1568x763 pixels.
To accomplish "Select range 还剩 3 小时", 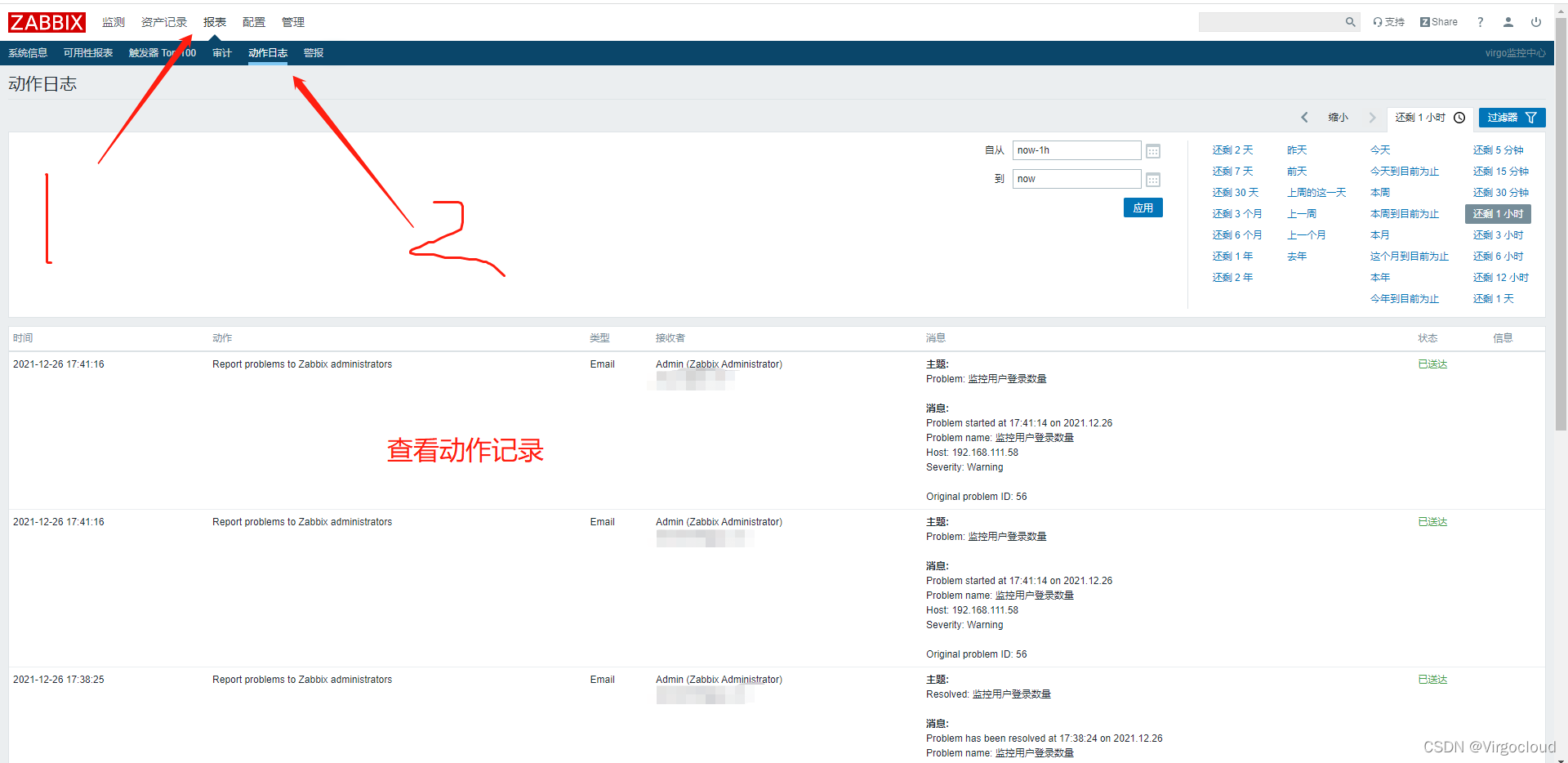I will pos(1498,235).
